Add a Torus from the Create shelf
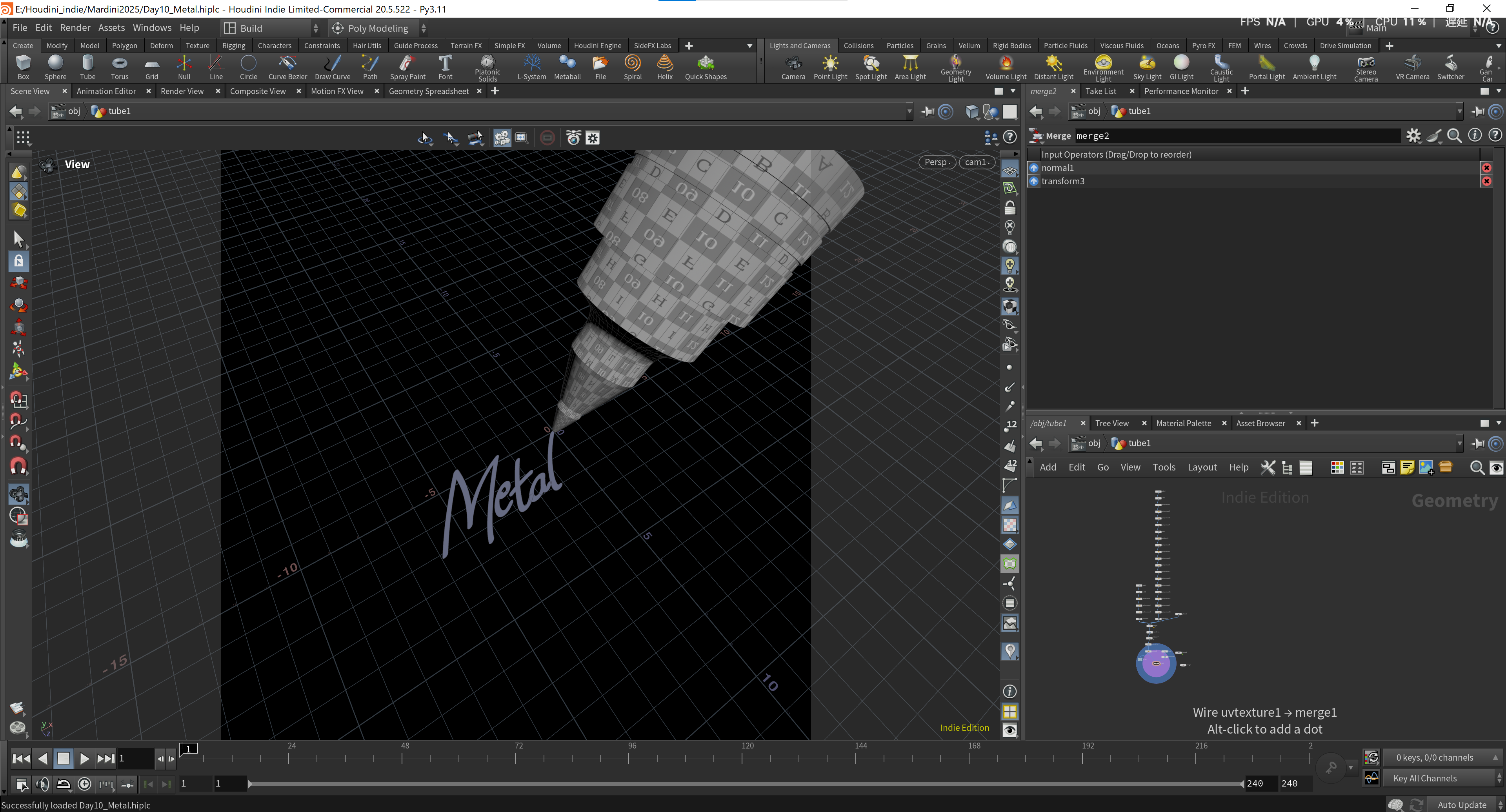This screenshot has height=812, width=1506. (119, 67)
